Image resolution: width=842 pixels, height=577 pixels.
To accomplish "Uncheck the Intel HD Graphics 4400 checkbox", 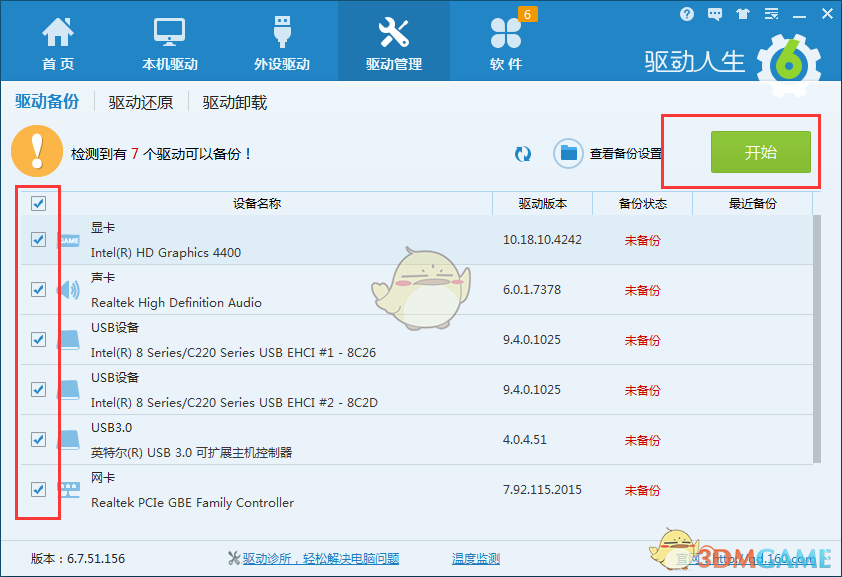I will pos(38,239).
